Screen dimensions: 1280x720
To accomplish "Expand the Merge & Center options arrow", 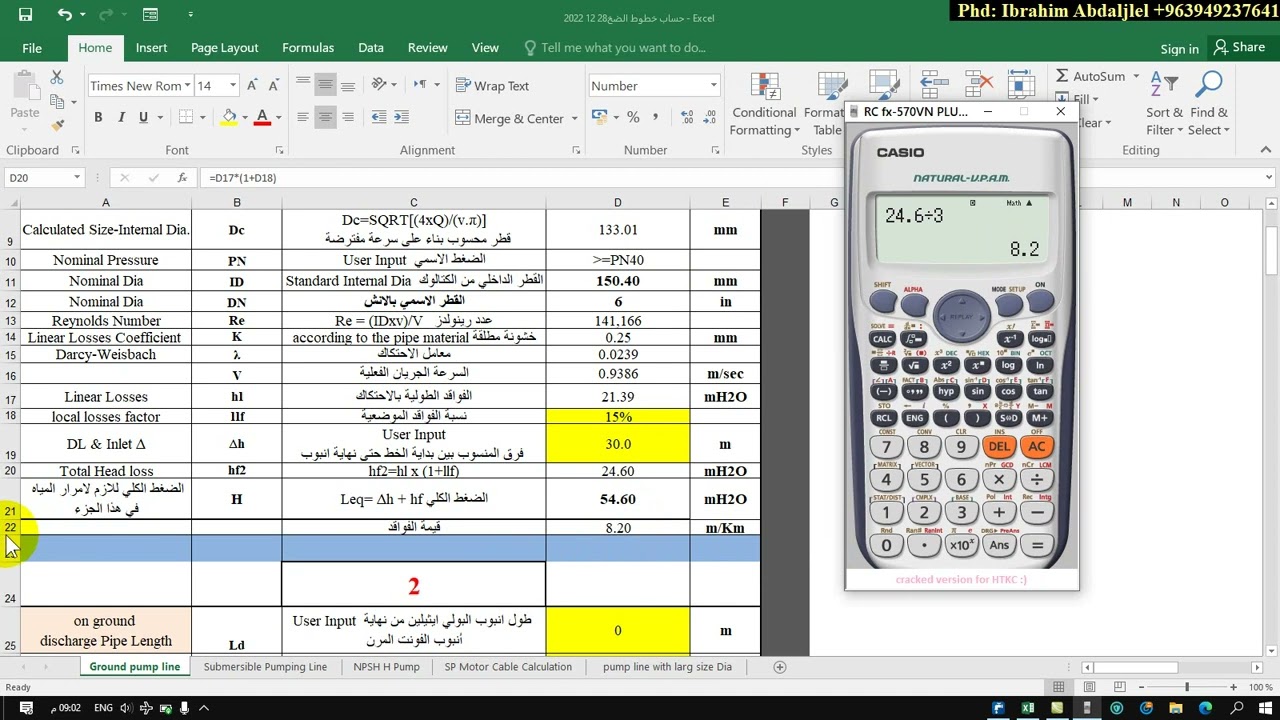I will pyautogui.click(x=574, y=118).
